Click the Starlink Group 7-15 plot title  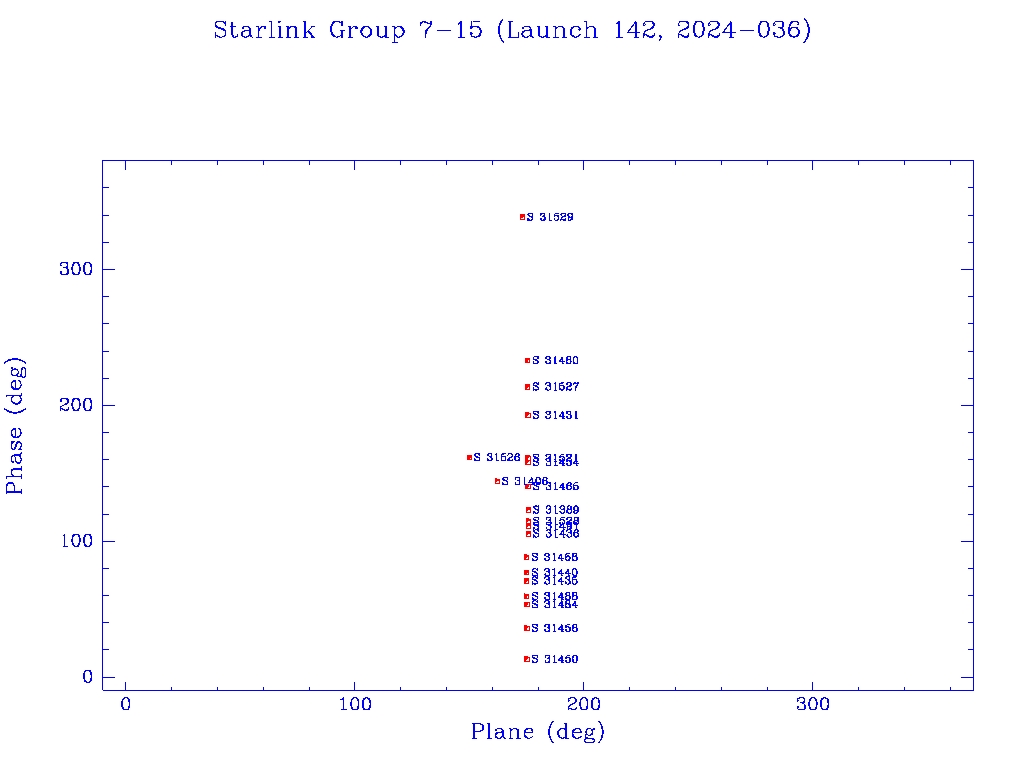[512, 31]
